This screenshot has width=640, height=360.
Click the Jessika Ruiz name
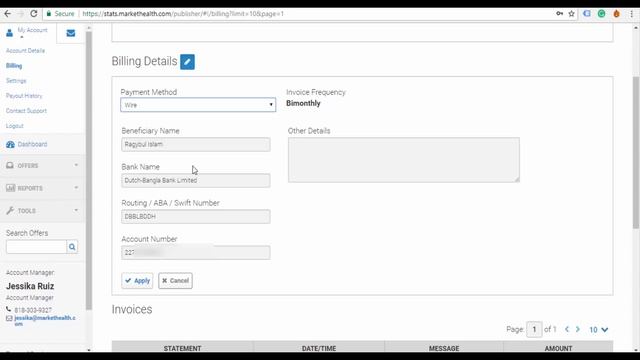click(x=30, y=286)
